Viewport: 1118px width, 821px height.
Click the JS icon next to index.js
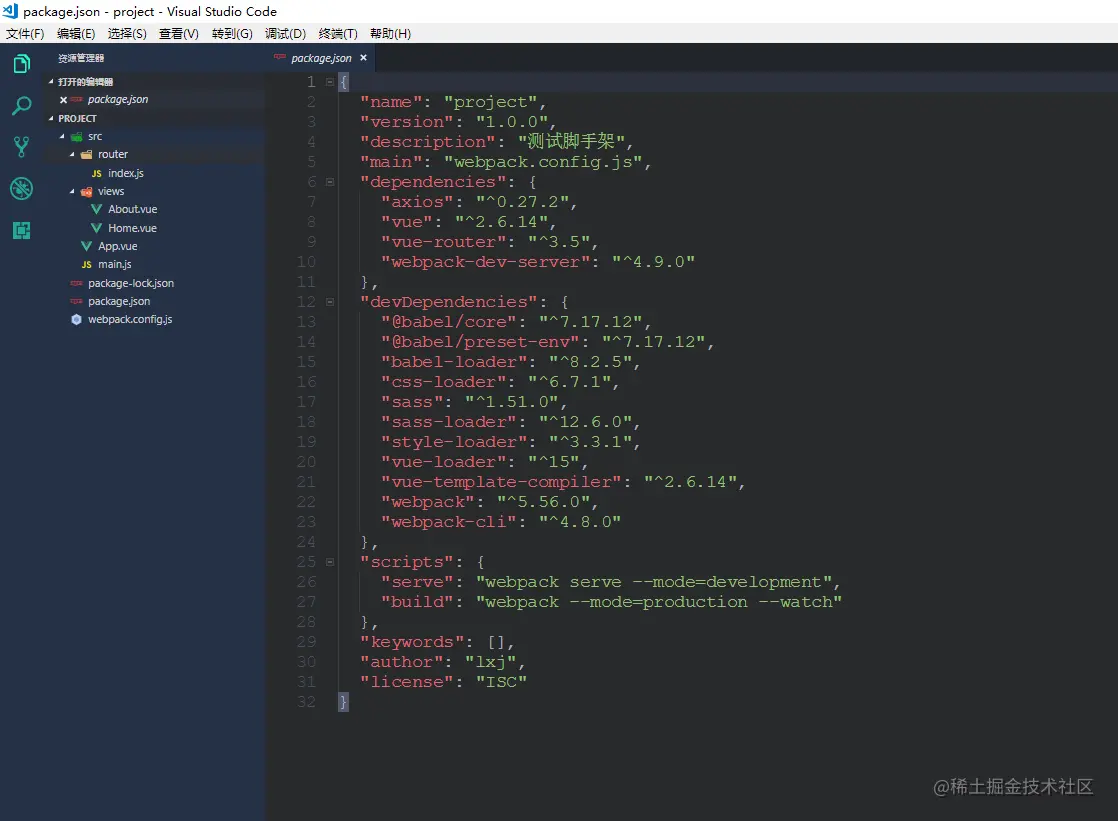point(96,173)
